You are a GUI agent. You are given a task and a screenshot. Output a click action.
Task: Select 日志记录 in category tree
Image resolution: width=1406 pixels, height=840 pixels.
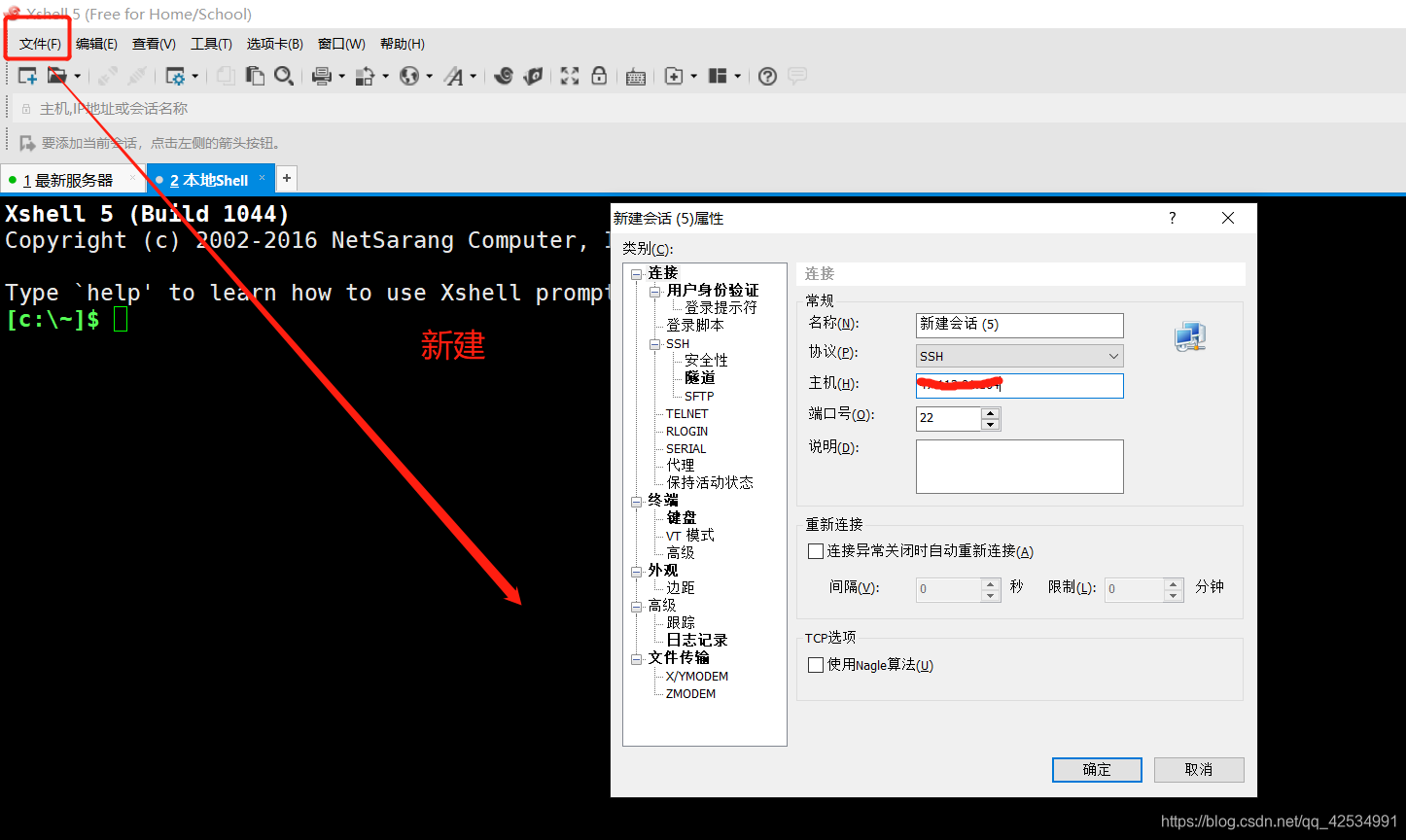(x=697, y=641)
